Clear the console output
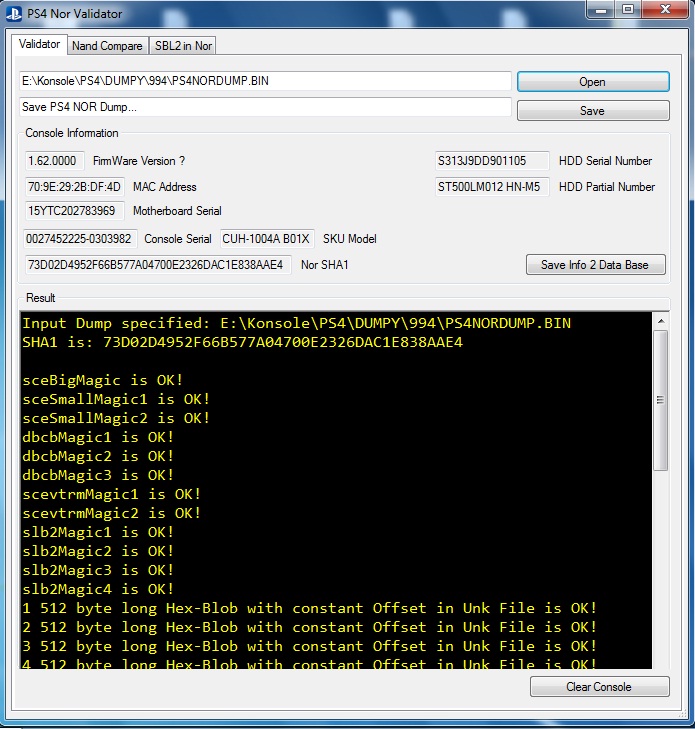This screenshot has height=729, width=695. coord(600,687)
